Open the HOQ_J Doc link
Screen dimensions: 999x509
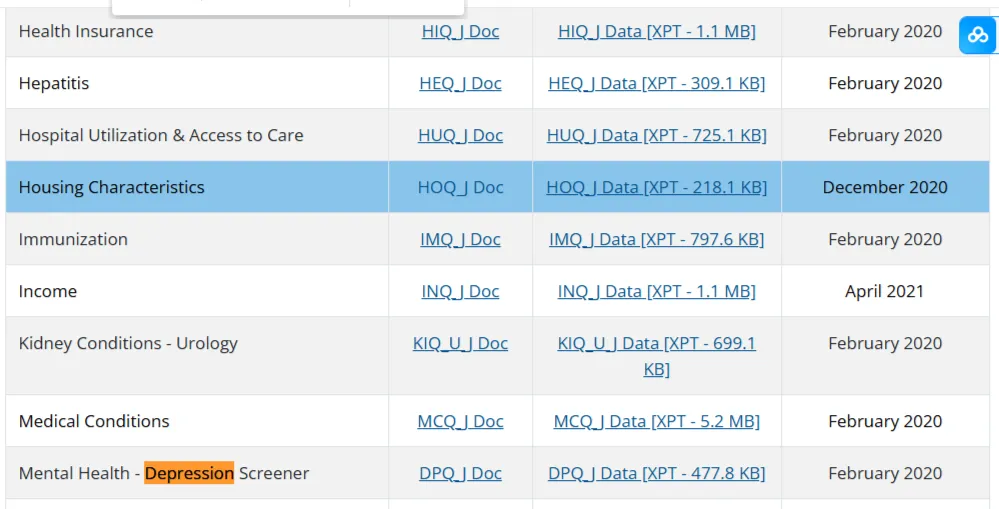460,187
